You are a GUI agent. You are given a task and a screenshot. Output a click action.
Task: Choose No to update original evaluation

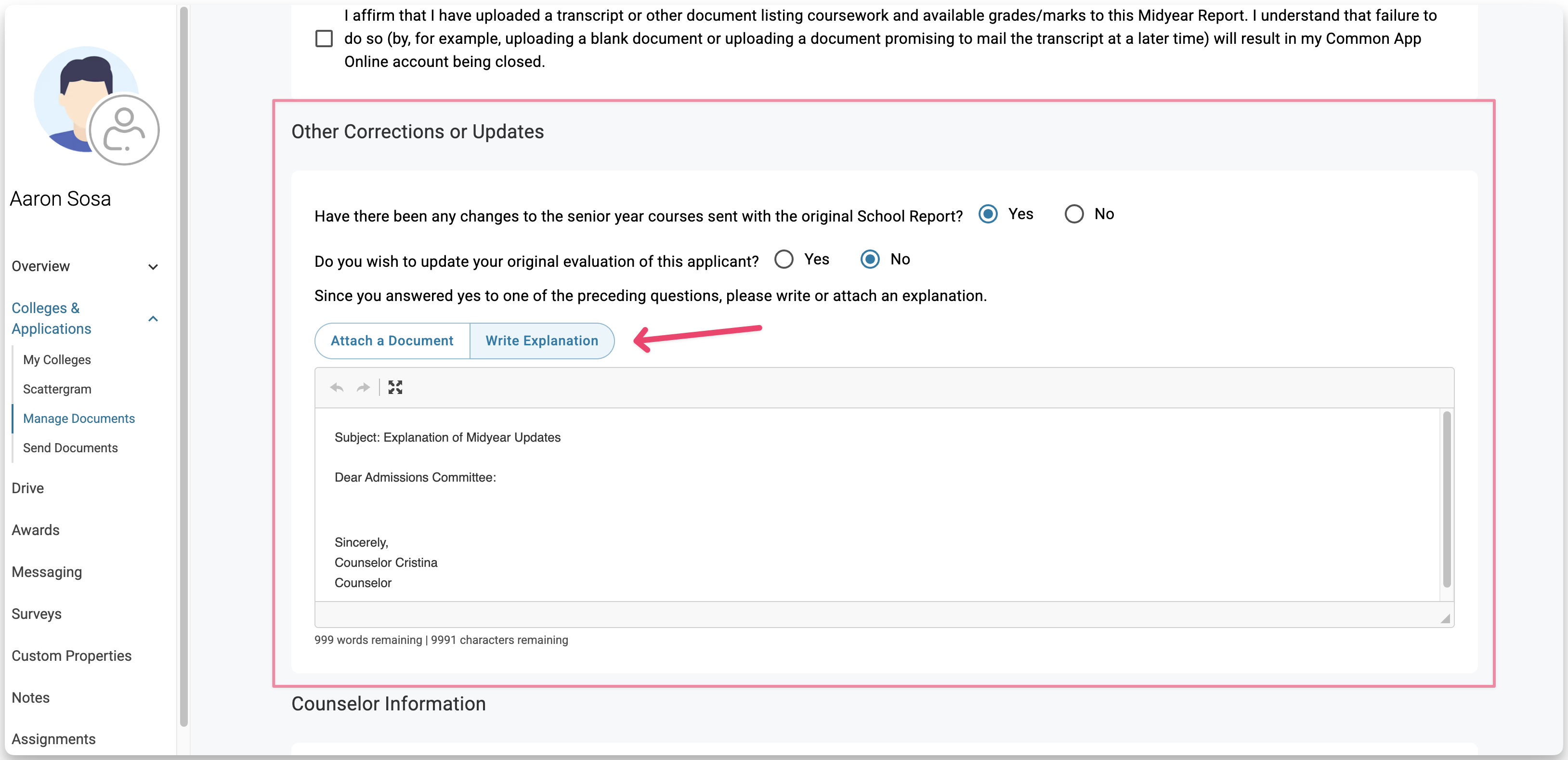[x=870, y=260]
